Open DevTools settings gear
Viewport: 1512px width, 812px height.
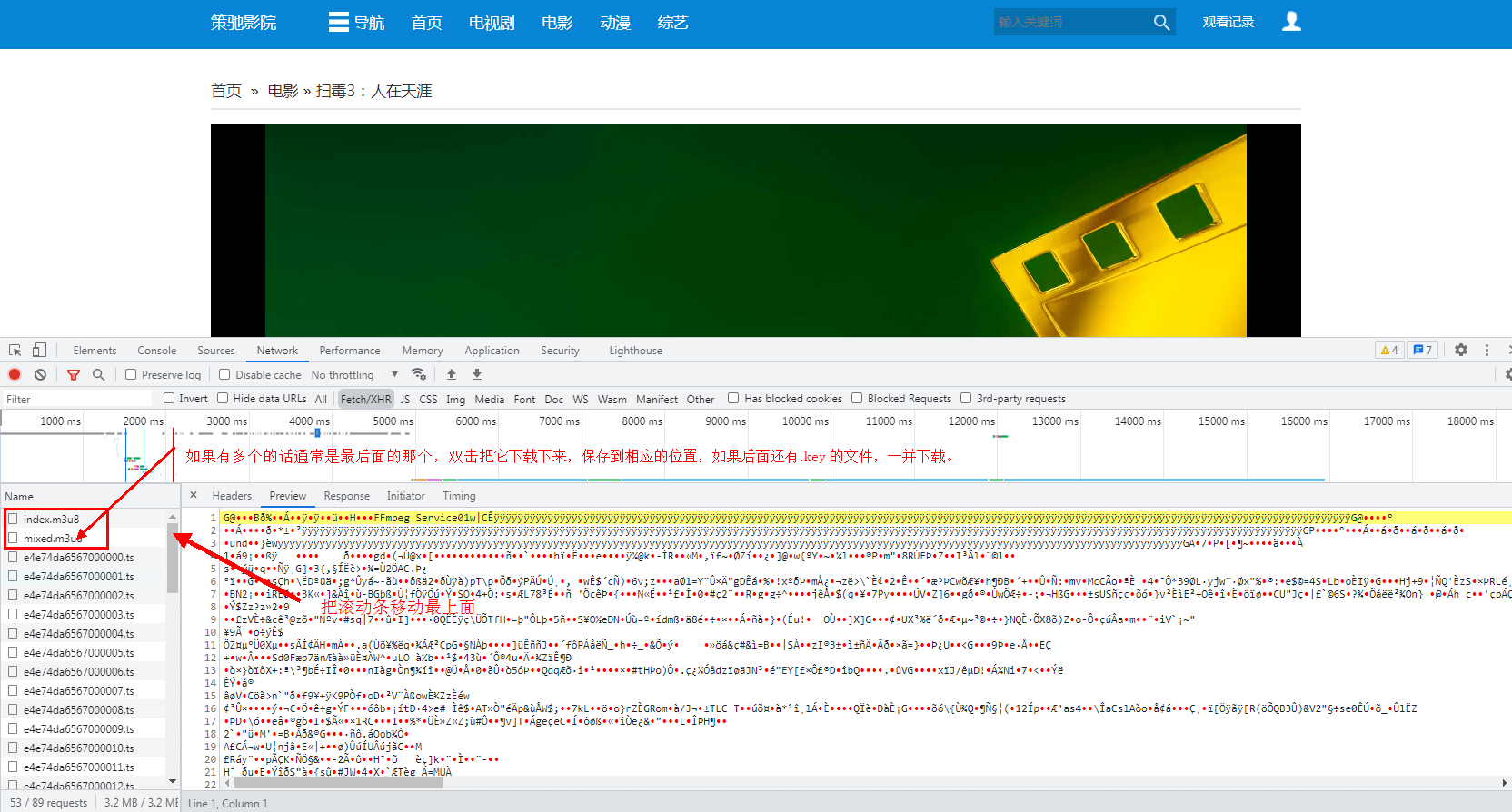(x=1461, y=350)
